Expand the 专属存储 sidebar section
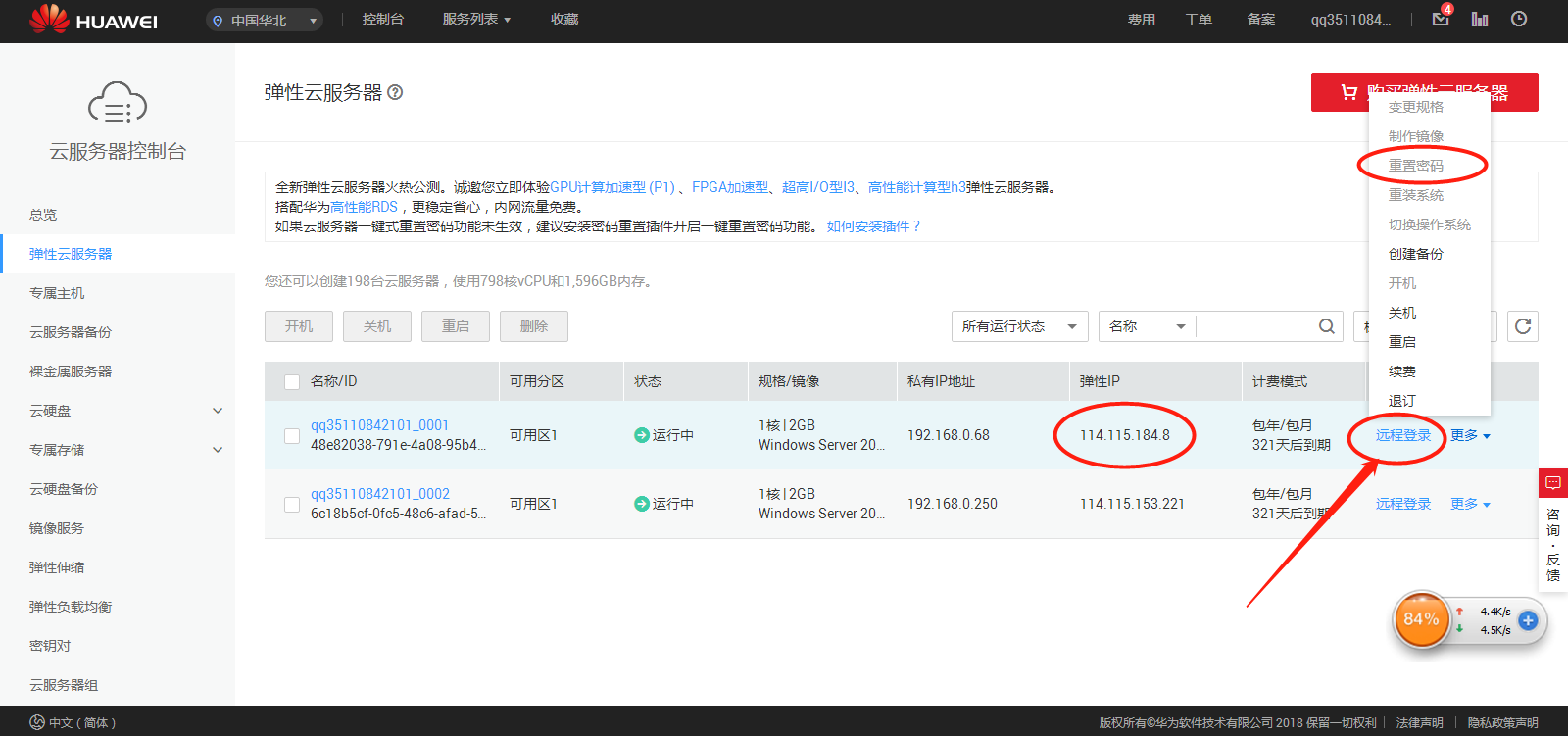The image size is (1568, 736). pos(218,450)
